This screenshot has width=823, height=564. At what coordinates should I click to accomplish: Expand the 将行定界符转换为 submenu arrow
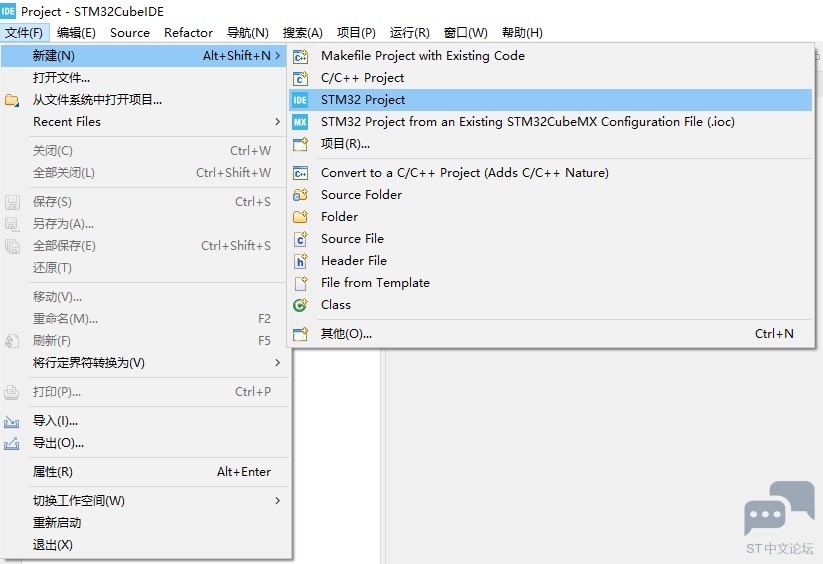278,363
